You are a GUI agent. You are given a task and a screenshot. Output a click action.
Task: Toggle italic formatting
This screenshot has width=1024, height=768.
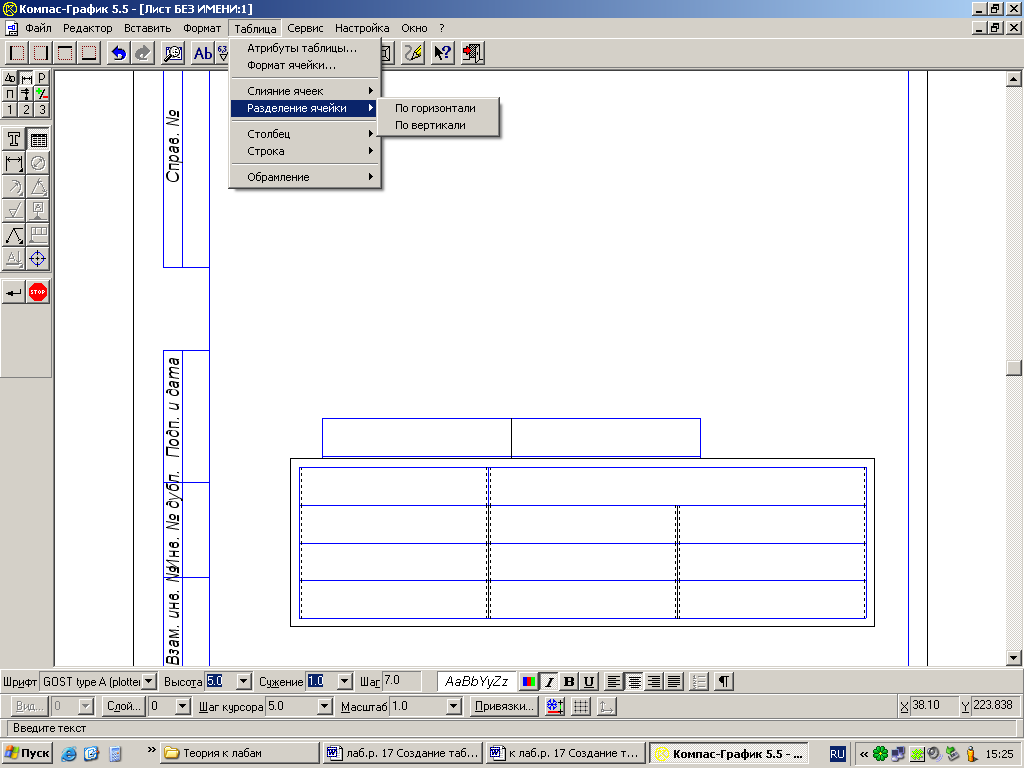(x=549, y=682)
